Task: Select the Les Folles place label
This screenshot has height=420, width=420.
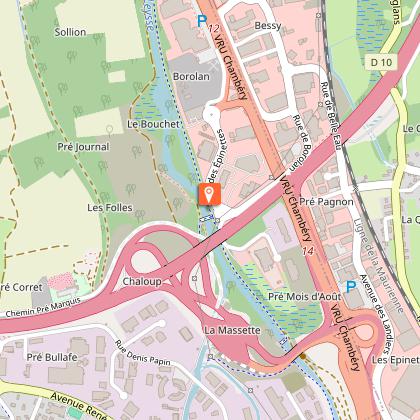Action: click(x=110, y=208)
